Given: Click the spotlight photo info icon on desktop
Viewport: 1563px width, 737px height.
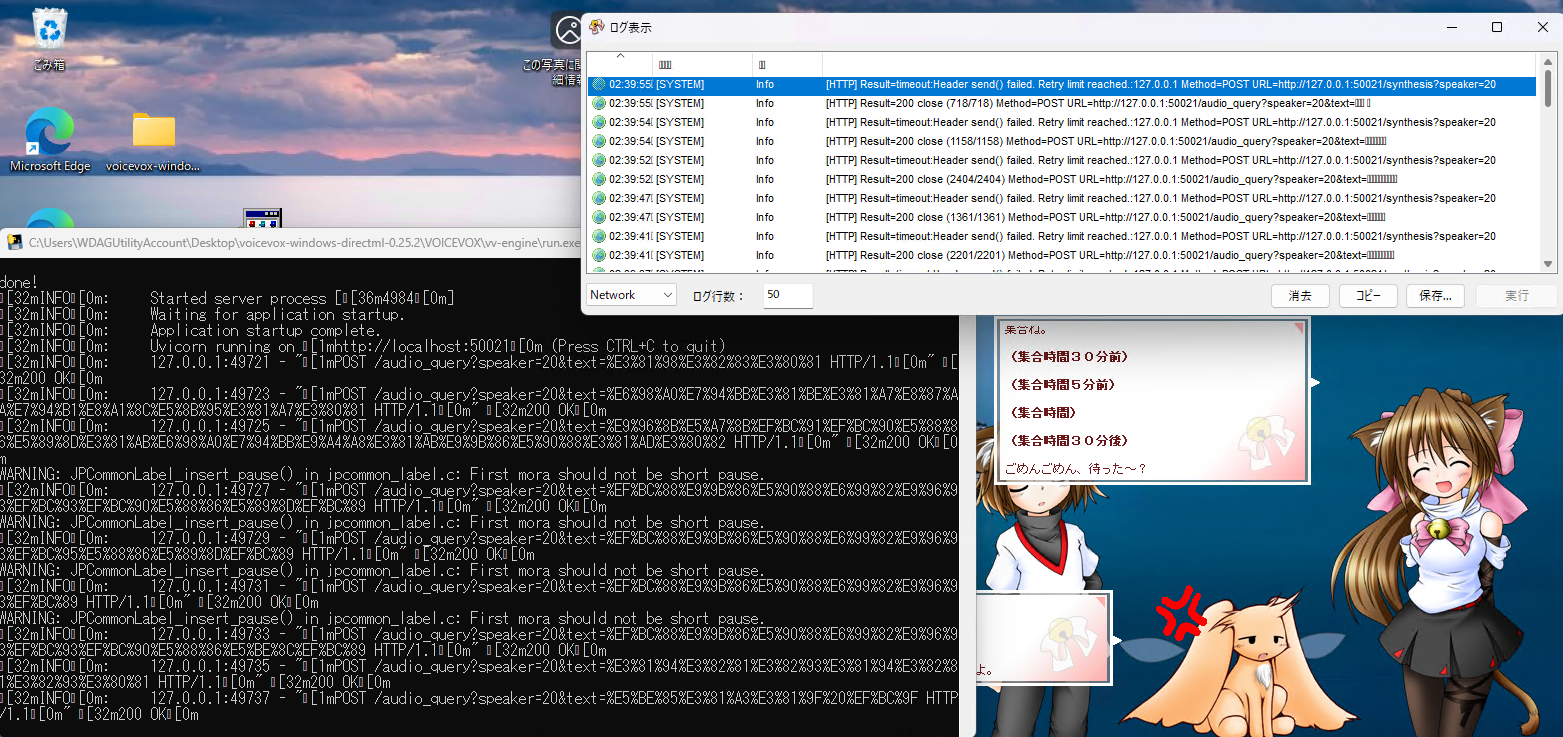Looking at the screenshot, I should click(567, 30).
